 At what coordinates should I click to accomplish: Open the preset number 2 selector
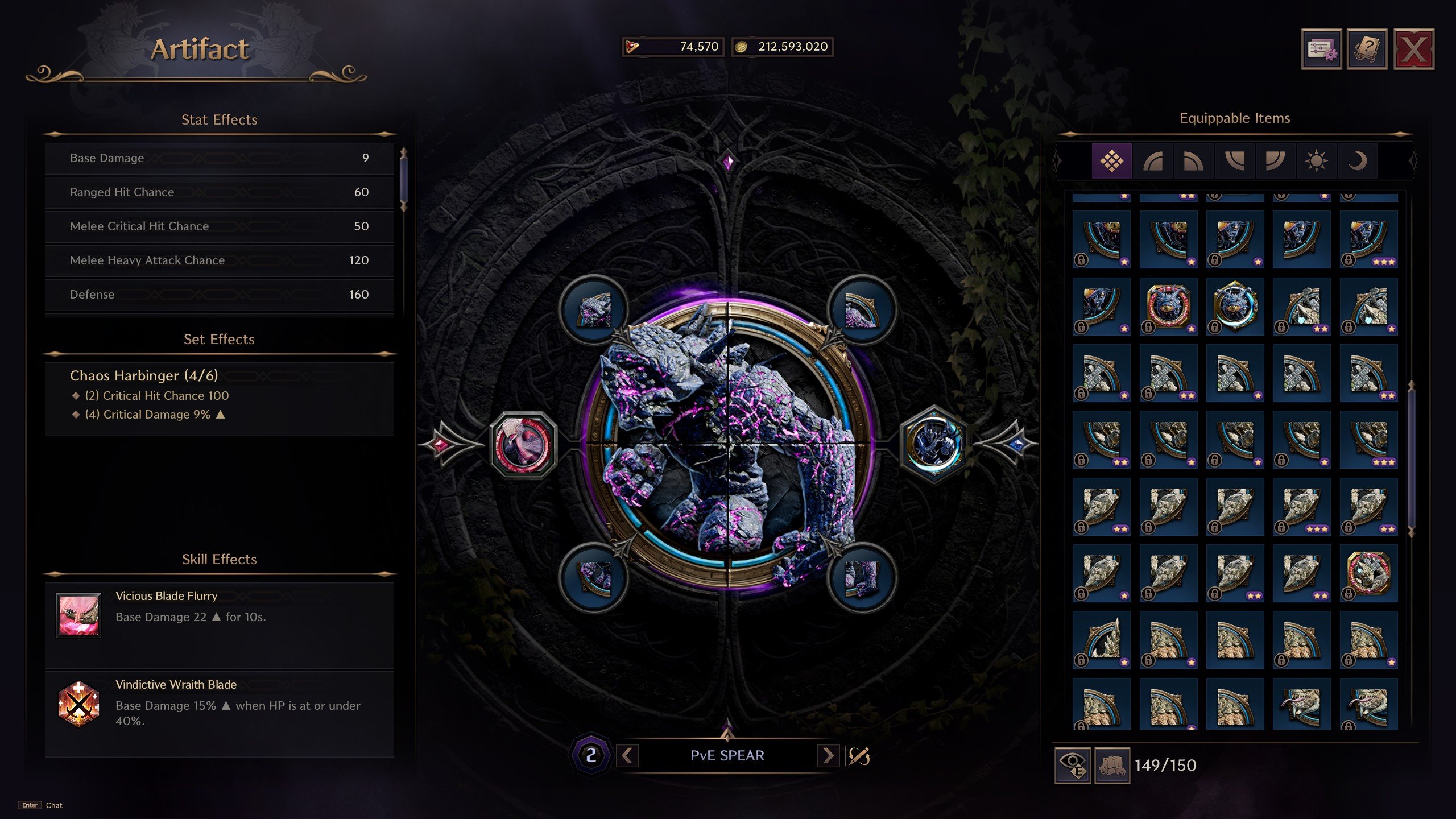coord(591,755)
